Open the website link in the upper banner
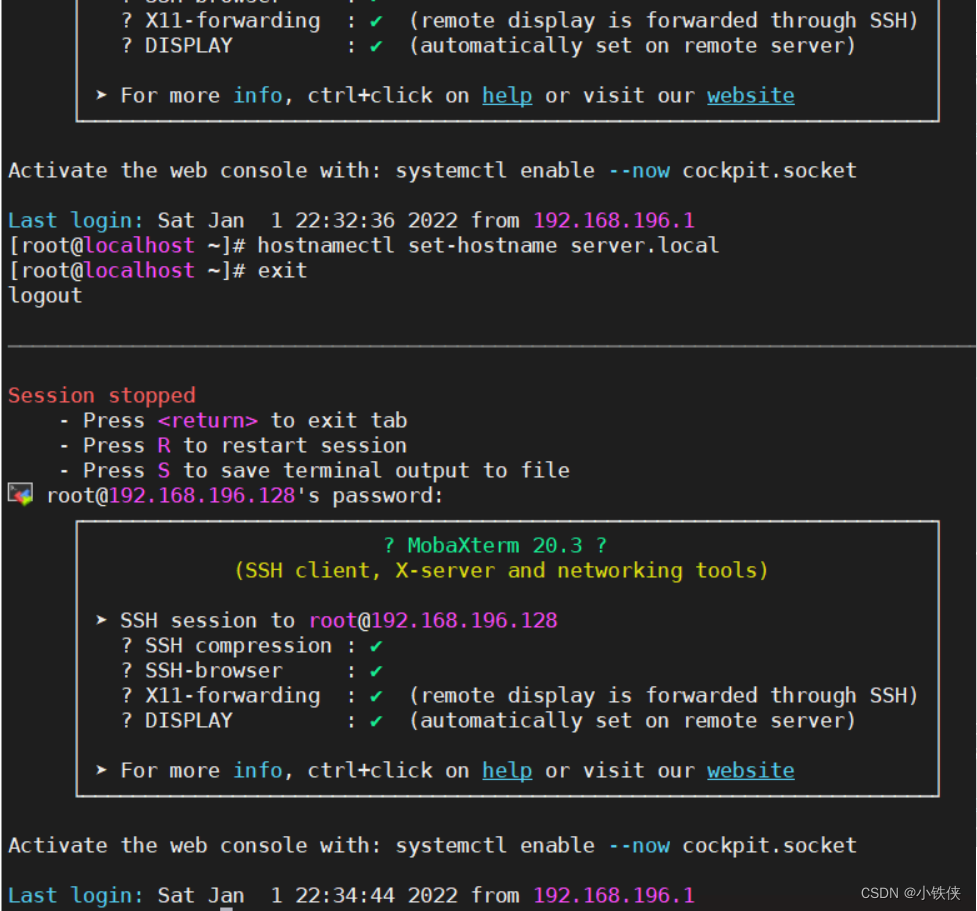The height and width of the screenshot is (911, 977). (x=750, y=95)
